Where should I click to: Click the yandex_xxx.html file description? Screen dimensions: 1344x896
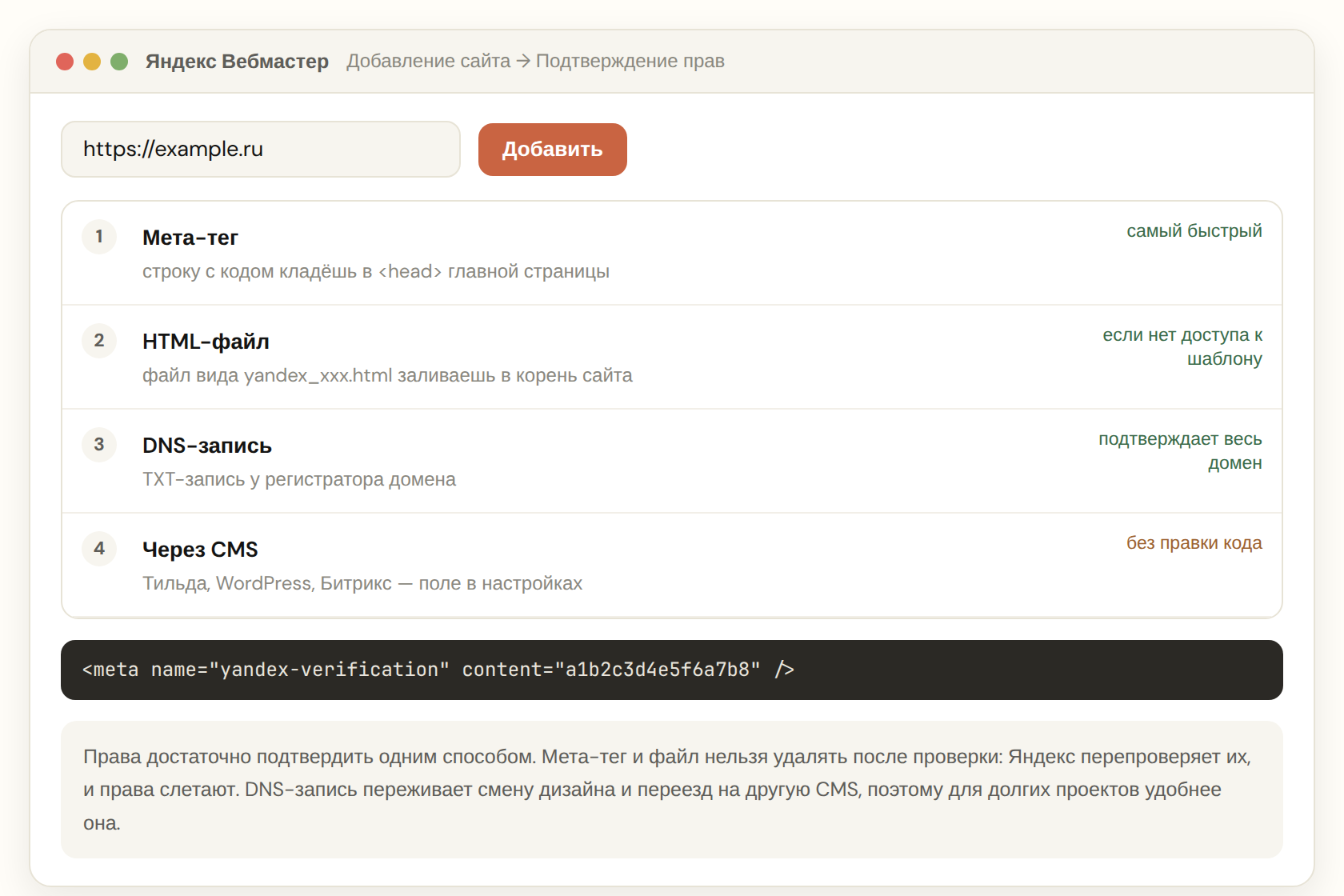pyautogui.click(x=387, y=375)
